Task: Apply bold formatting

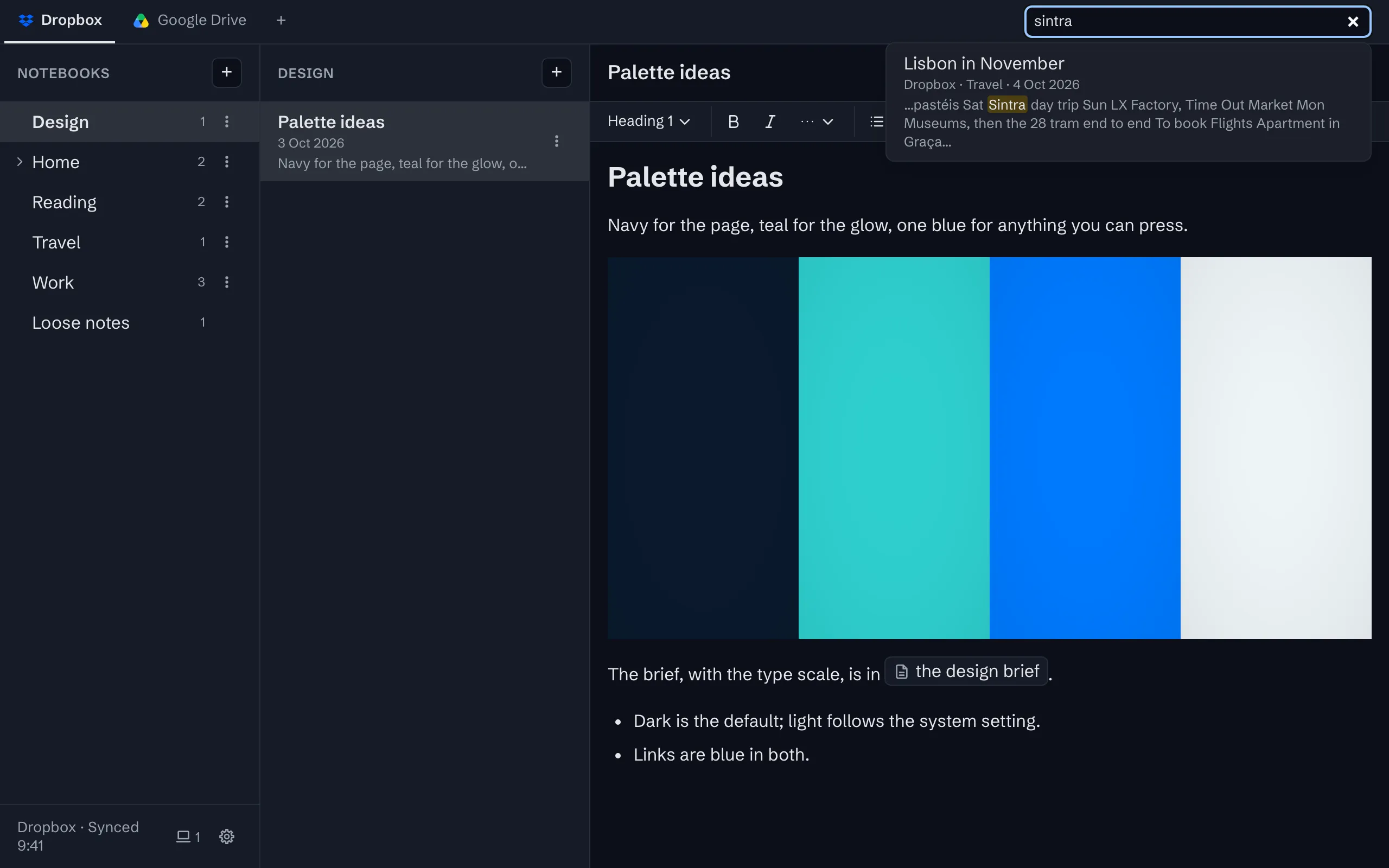Action: point(733,122)
